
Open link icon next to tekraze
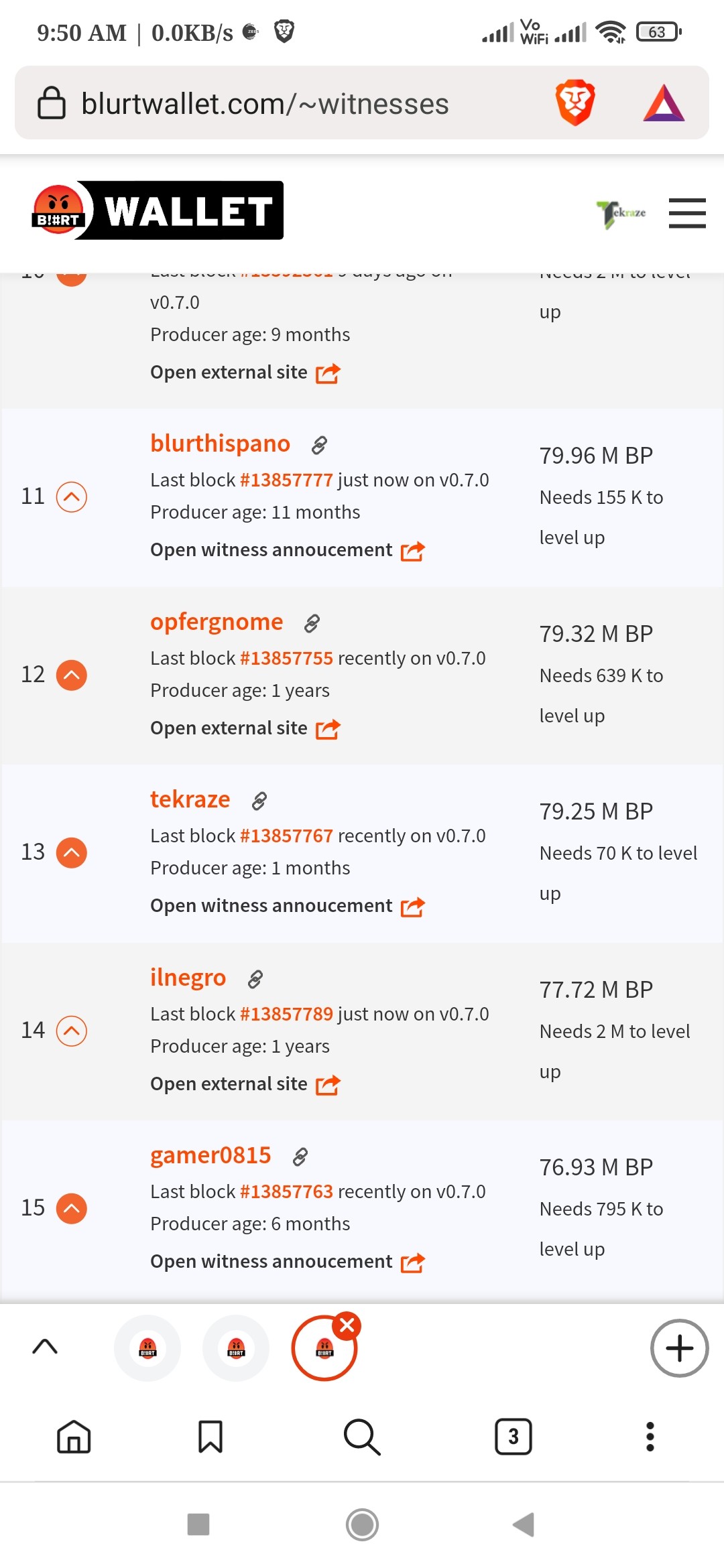pos(259,801)
